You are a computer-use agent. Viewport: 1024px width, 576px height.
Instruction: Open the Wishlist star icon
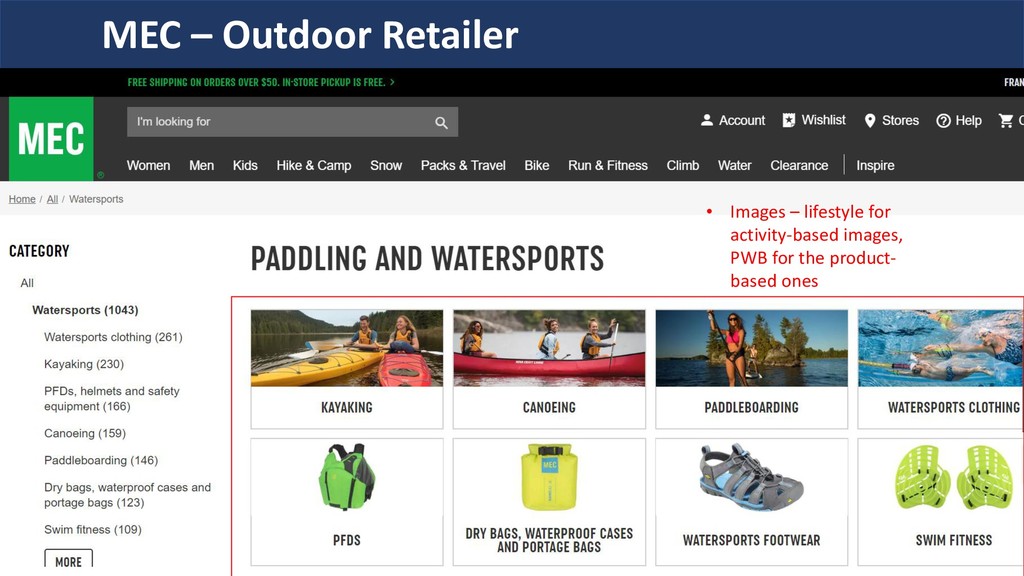pyautogui.click(x=789, y=120)
